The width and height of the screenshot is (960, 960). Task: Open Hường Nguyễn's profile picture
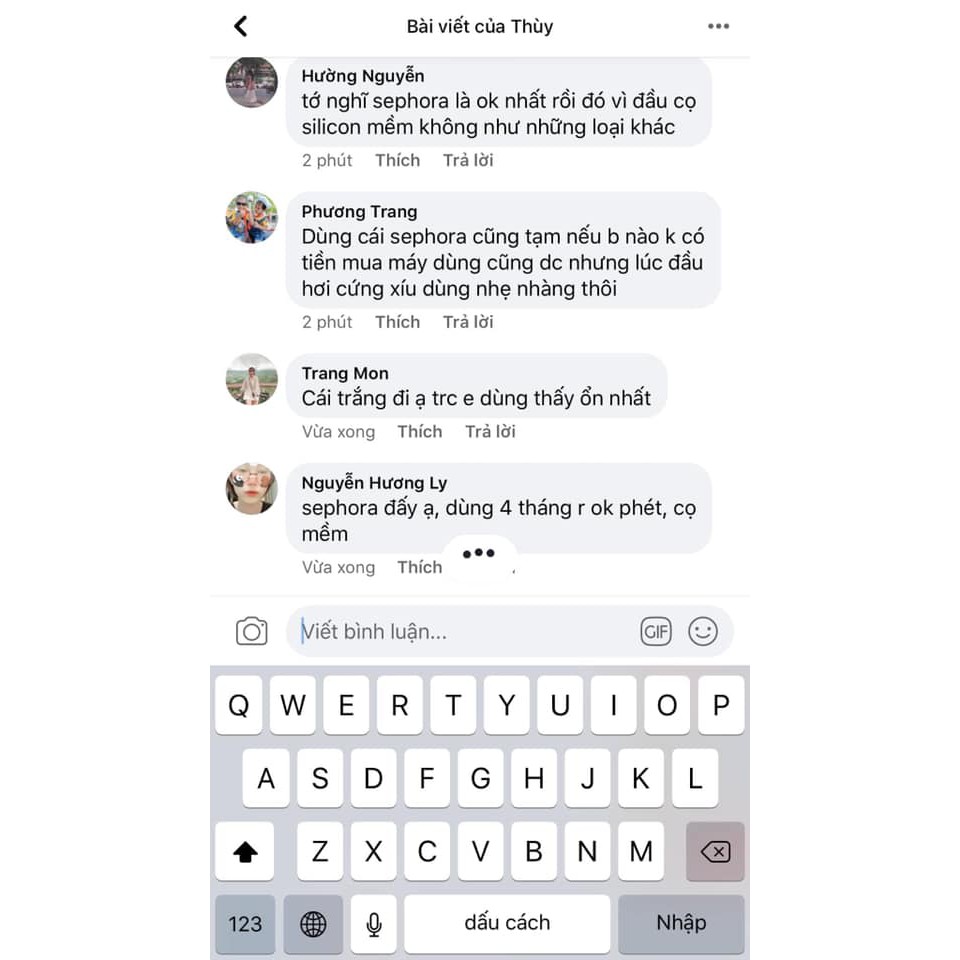[252, 81]
